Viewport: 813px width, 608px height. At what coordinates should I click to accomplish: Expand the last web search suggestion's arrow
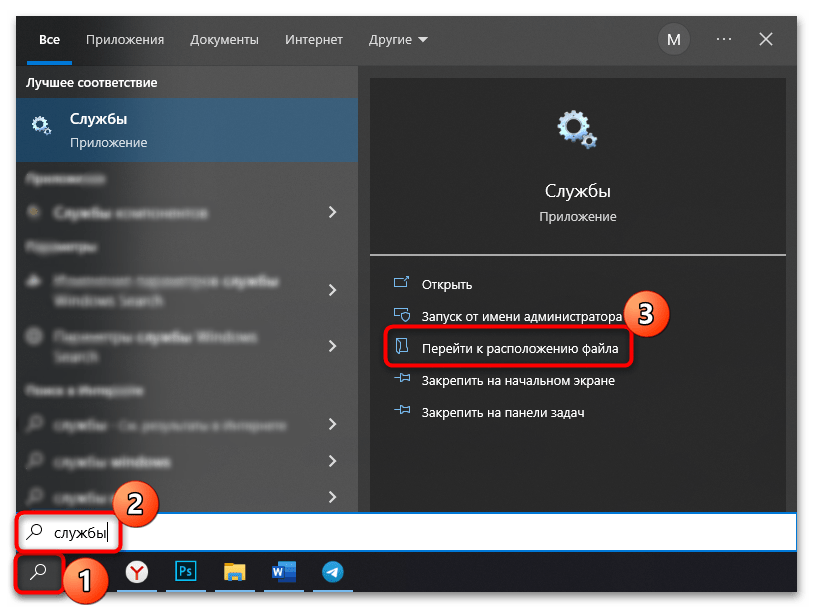[333, 497]
